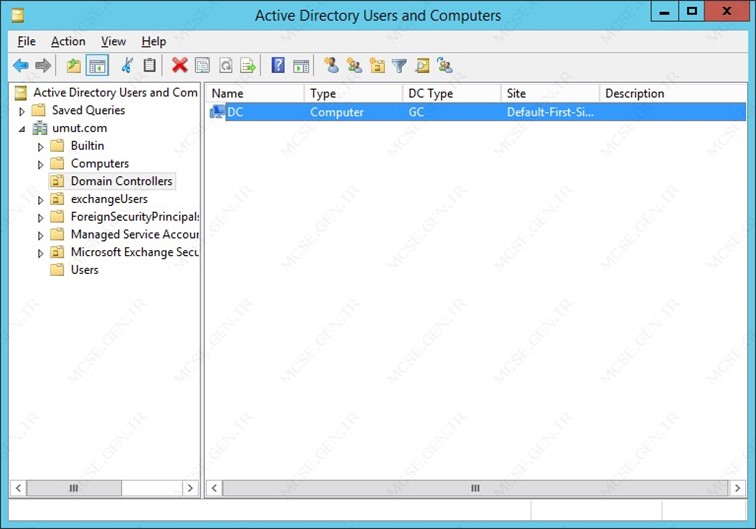Expand the exchangeUsers OU
756x529 pixels.
[x=40, y=200]
